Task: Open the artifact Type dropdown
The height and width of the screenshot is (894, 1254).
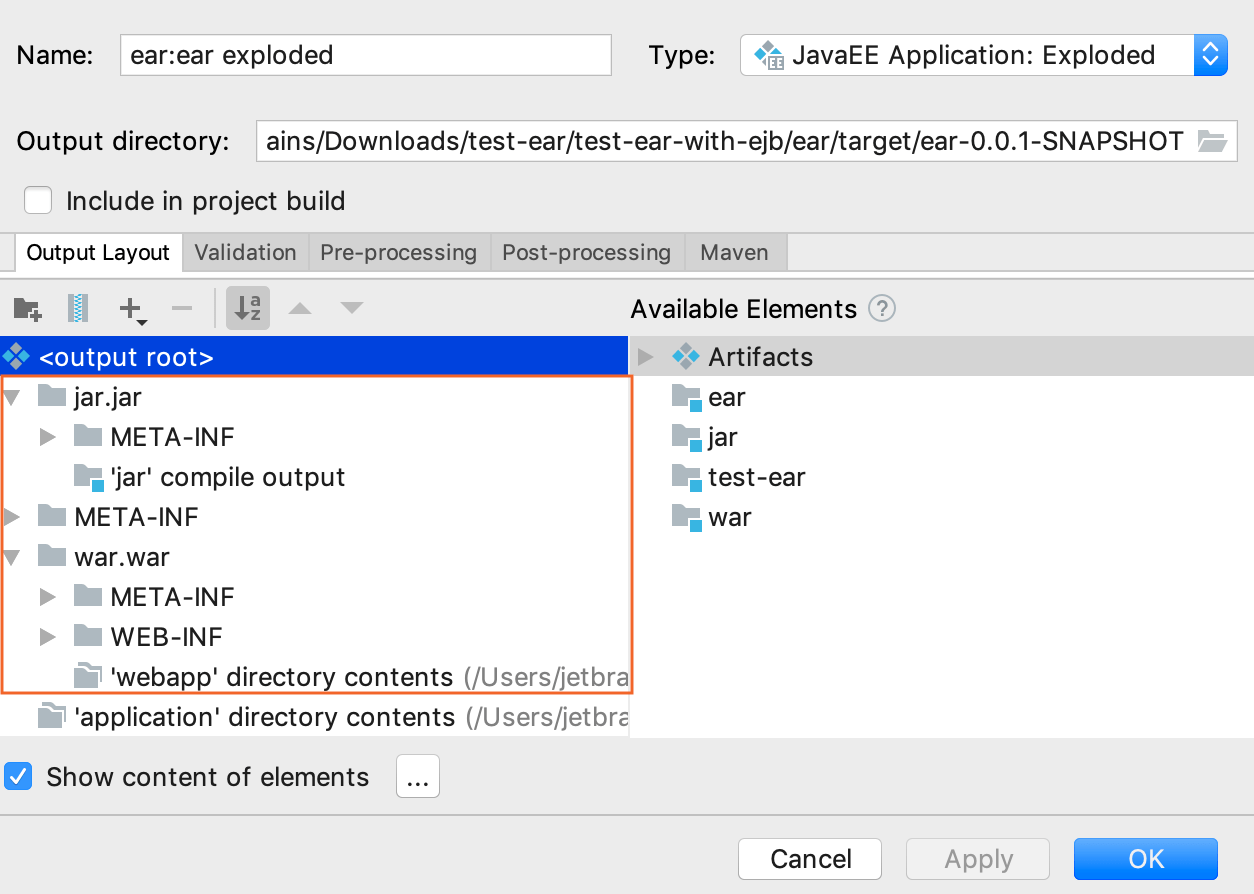Action: coord(1210,55)
